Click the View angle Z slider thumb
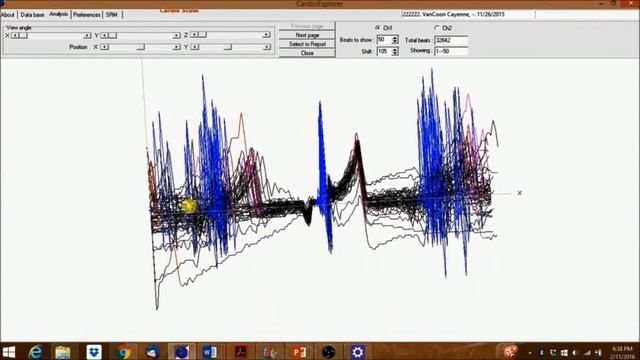 pos(202,35)
